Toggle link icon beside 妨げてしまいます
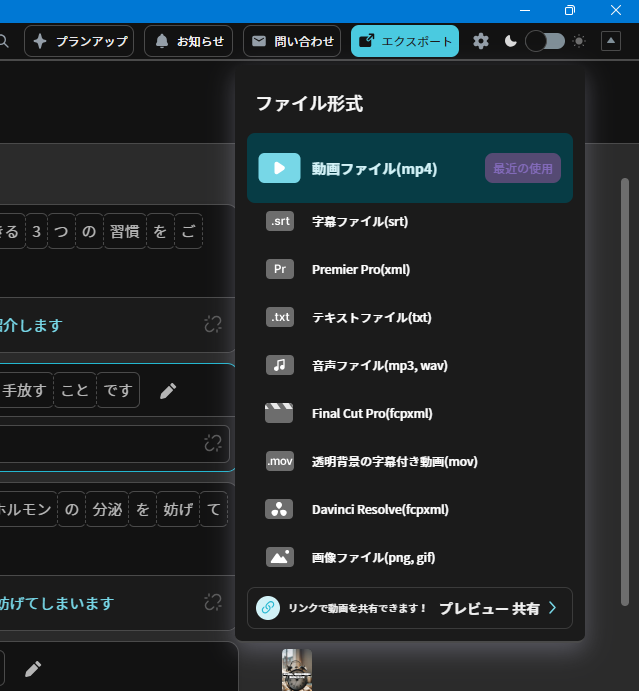Screen dimensions: 639x691 [213, 602]
